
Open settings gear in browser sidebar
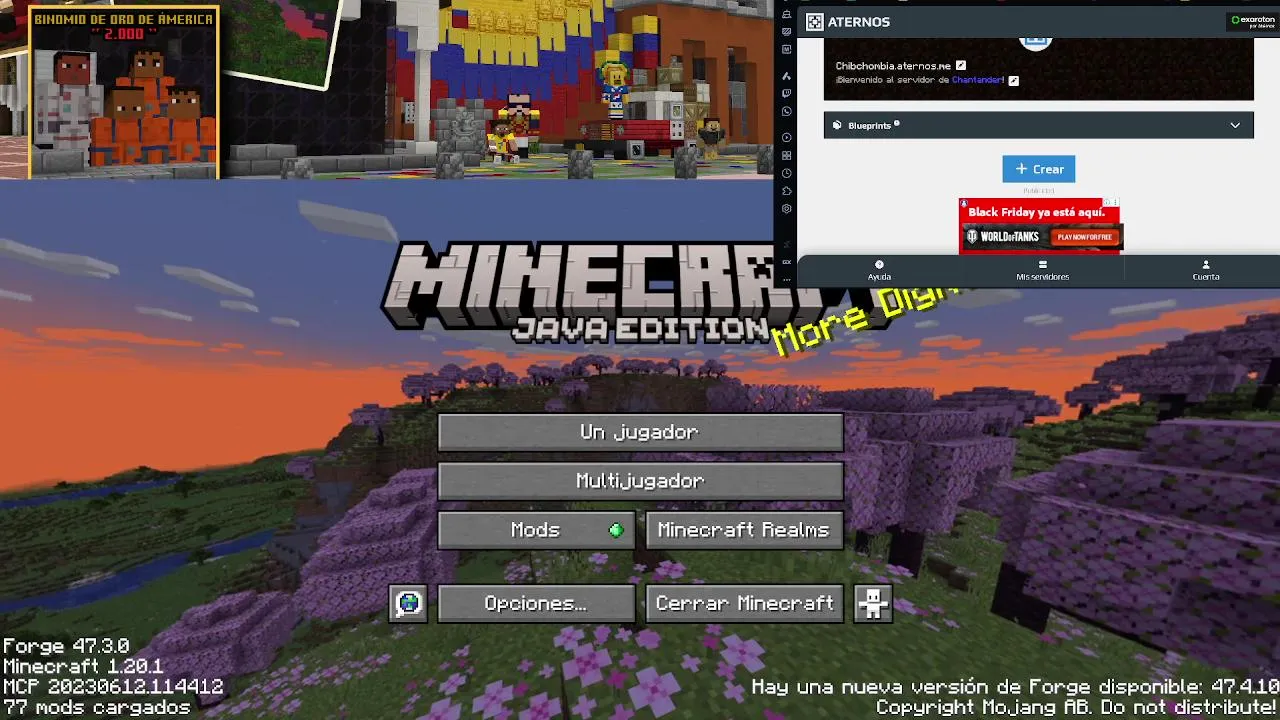[x=787, y=209]
